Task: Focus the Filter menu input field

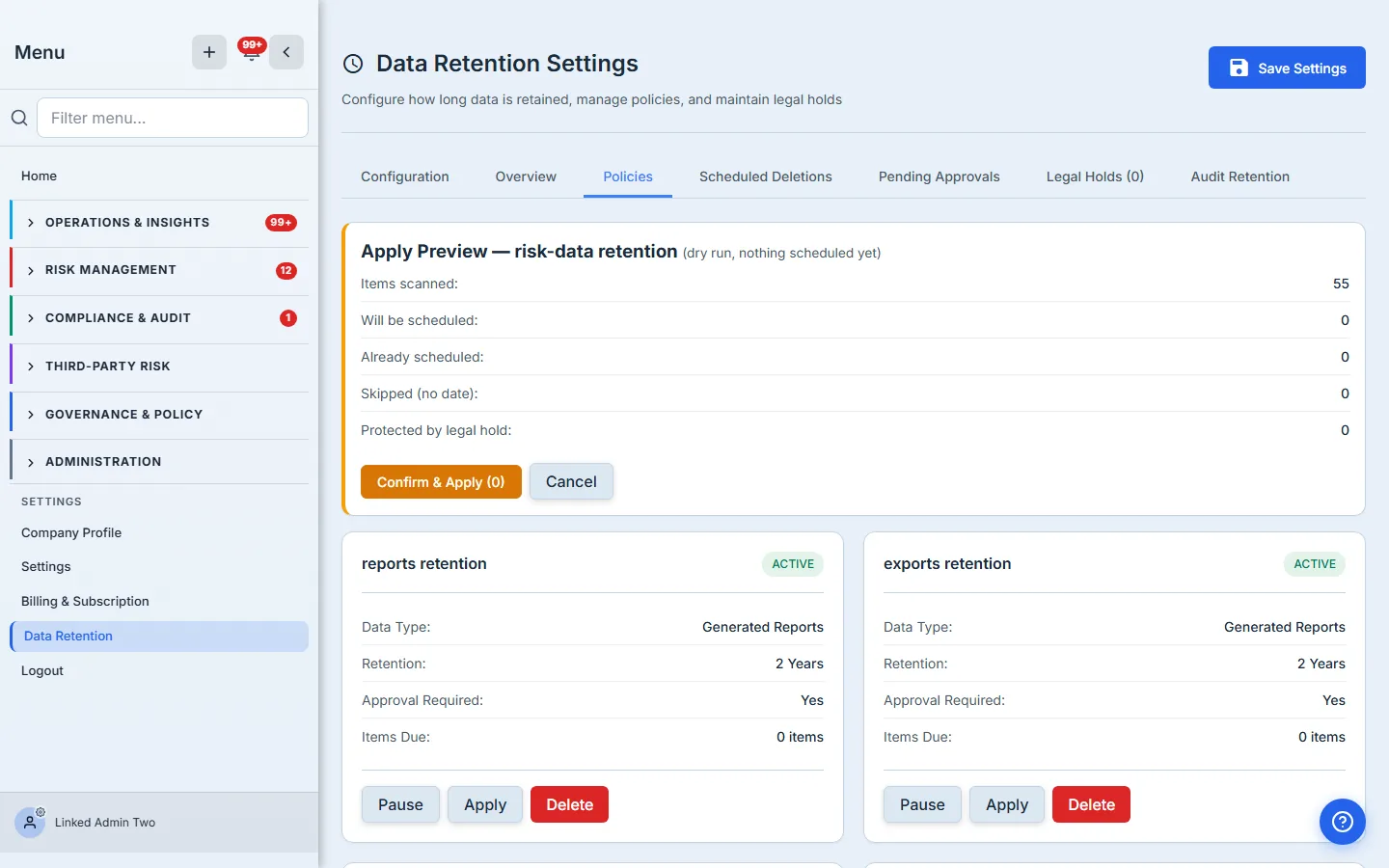Action: (x=173, y=118)
